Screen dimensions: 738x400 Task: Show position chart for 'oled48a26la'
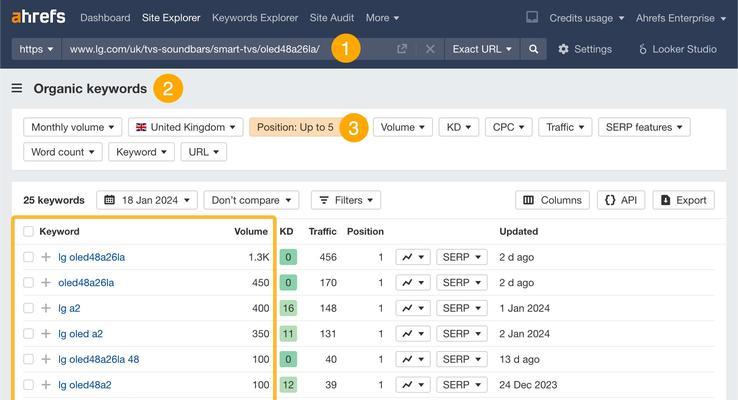coord(413,282)
